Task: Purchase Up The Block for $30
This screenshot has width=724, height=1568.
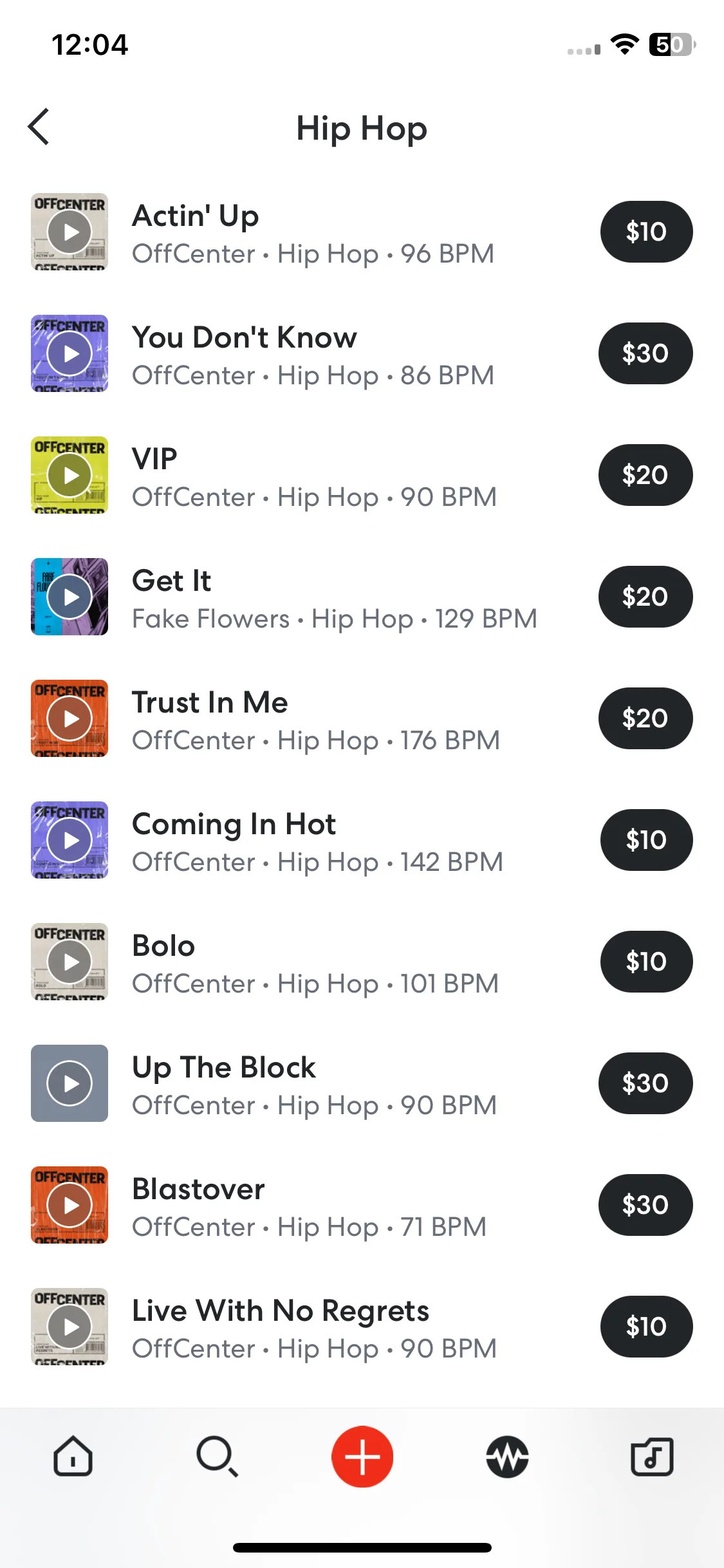Action: pyautogui.click(x=645, y=1083)
